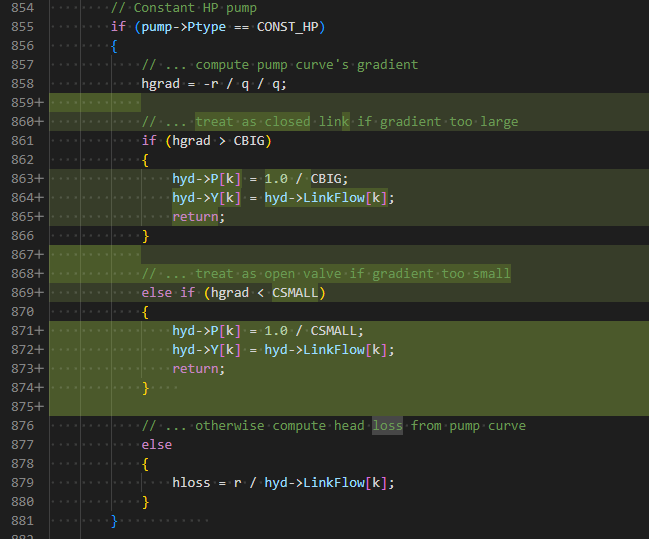Click opening brace on line 856
This screenshot has width=649, height=539.
[x=114, y=46]
